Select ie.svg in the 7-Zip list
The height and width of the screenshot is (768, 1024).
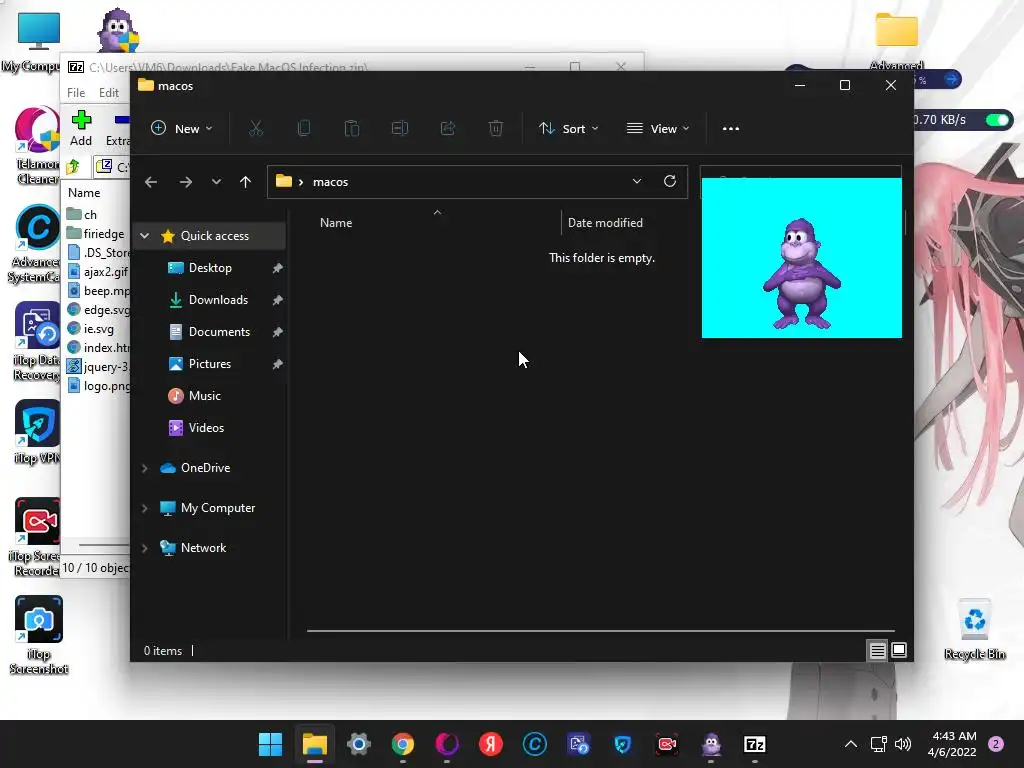(98, 329)
